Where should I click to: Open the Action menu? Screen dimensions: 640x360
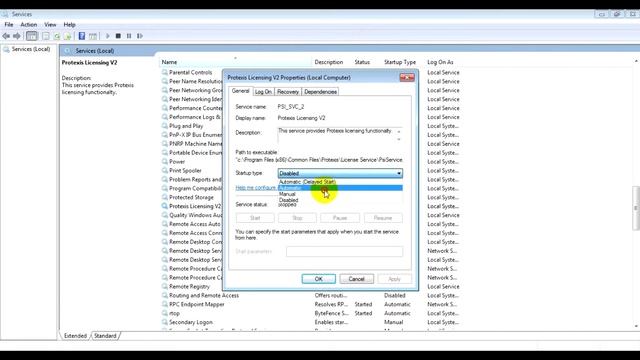click(x=29, y=24)
